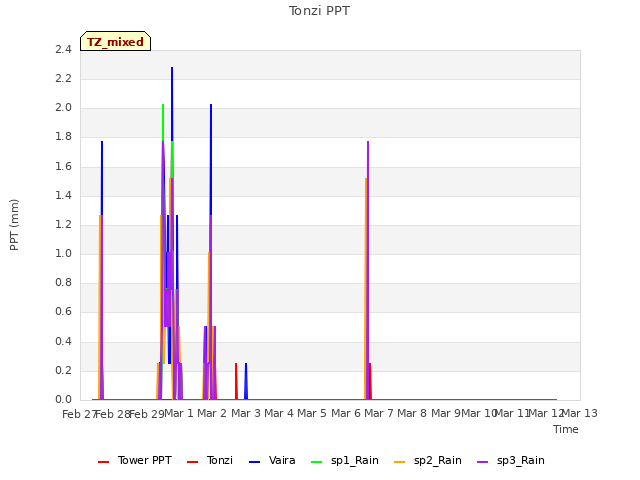The image size is (640, 480).
Task: Click the Time x-axis label
Action: [566, 429]
